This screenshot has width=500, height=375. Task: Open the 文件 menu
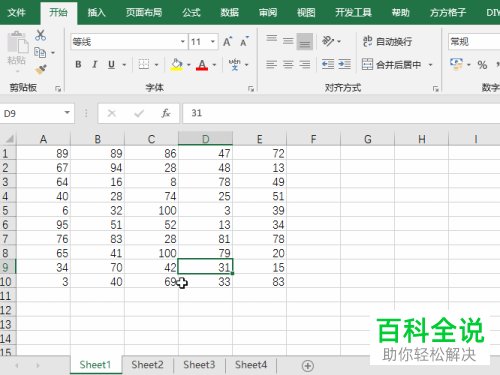tap(16, 13)
